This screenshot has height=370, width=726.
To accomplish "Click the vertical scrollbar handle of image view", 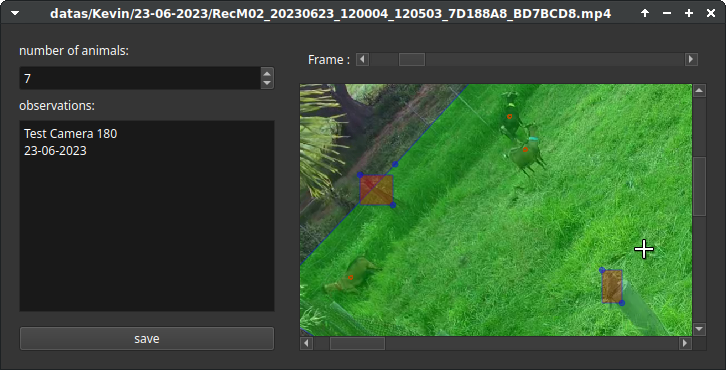I will coord(699,186).
